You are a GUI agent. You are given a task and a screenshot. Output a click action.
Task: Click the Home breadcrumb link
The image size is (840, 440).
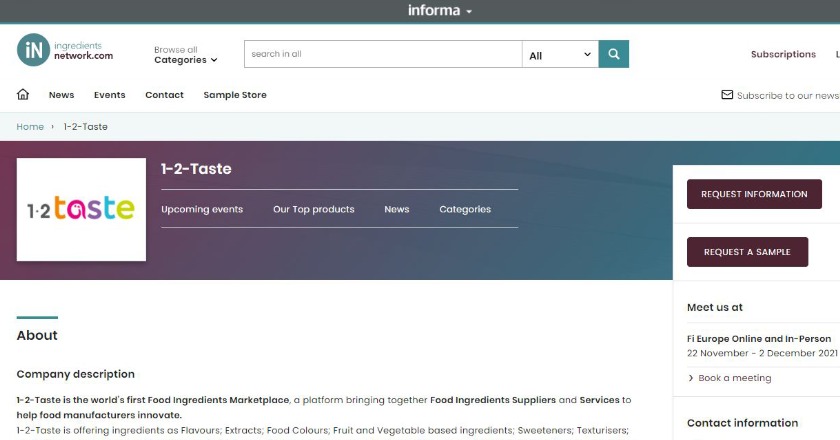pos(30,126)
